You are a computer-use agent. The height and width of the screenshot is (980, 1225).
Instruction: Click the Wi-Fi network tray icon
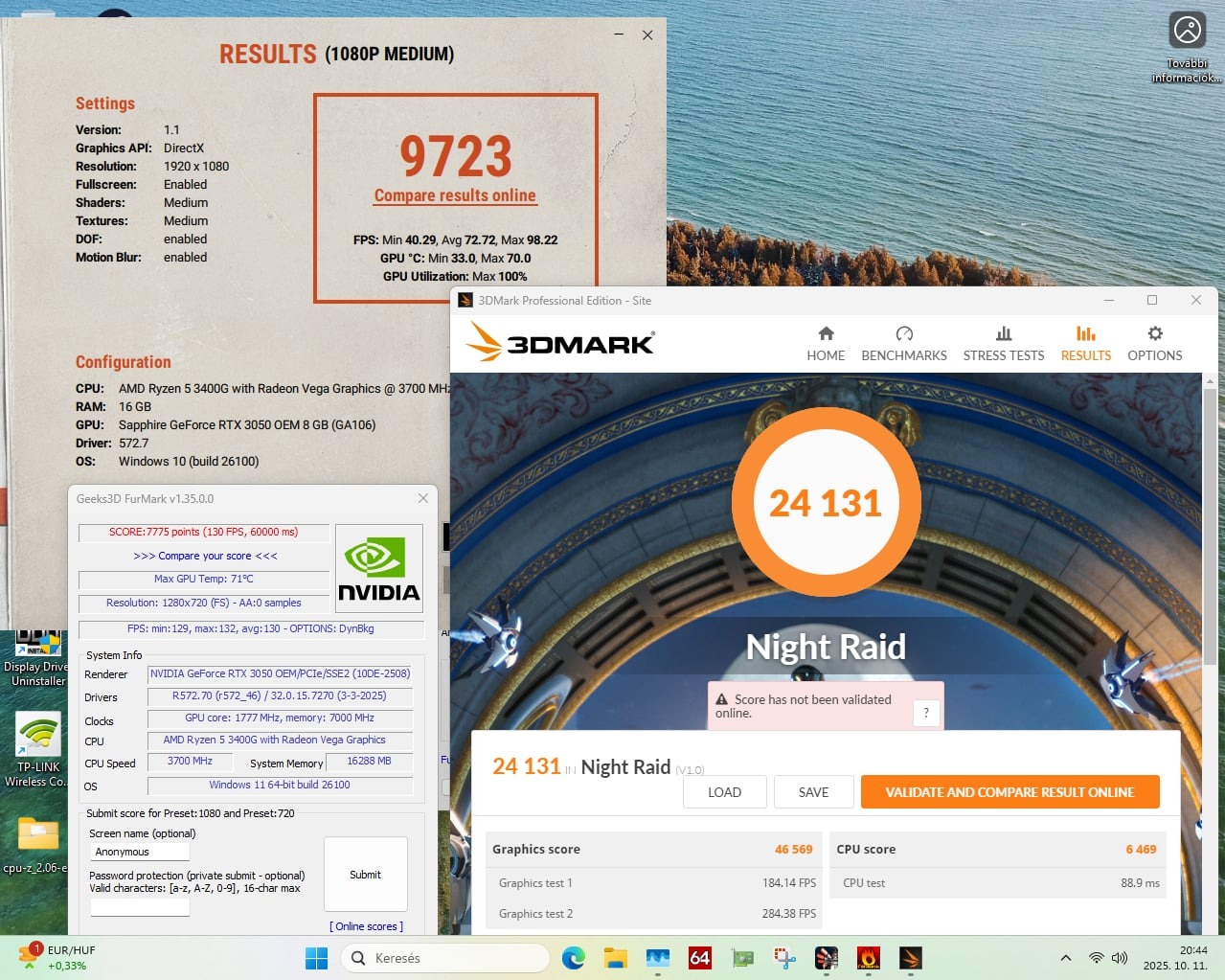1097,958
